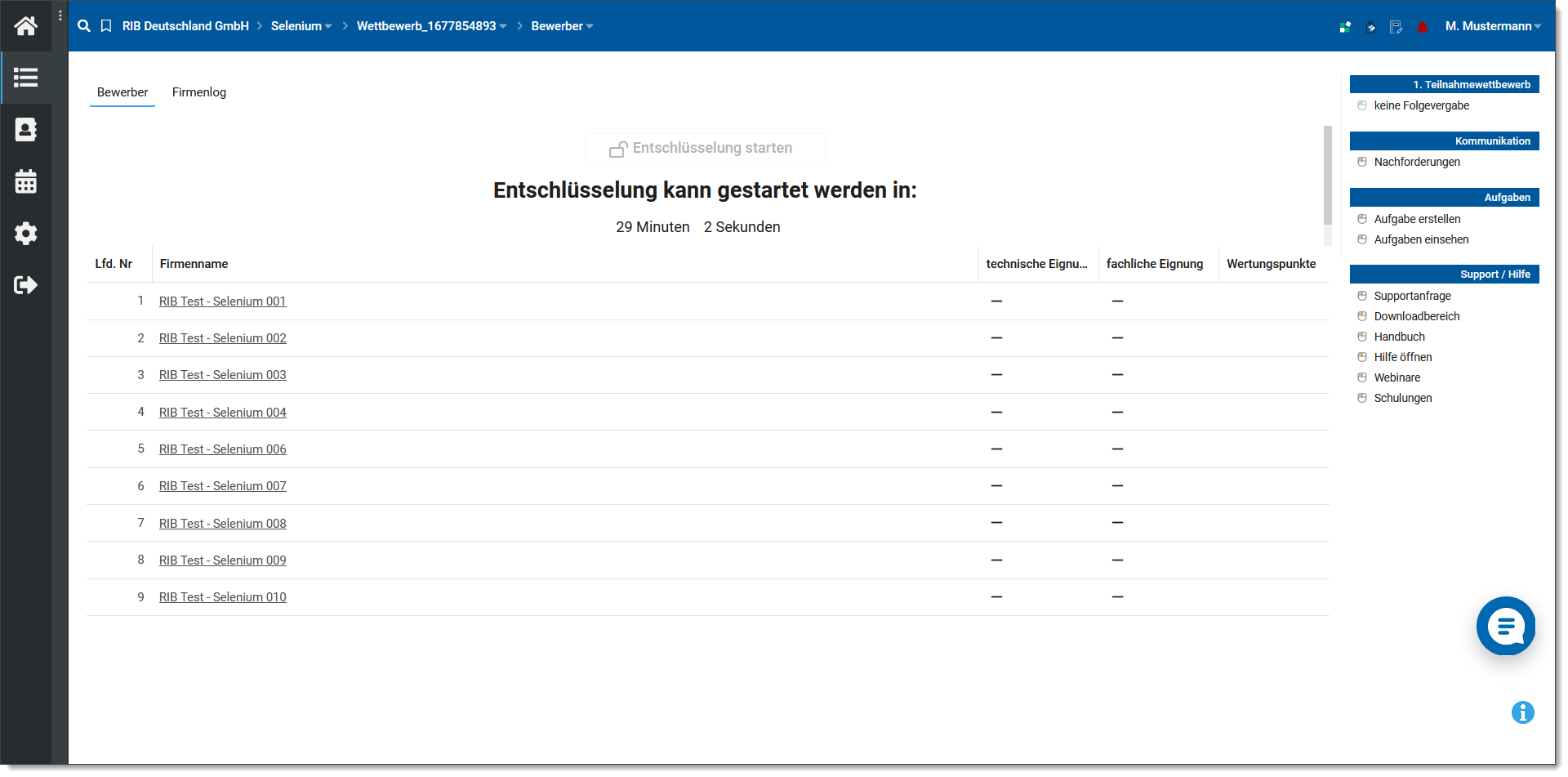Open RIB Test - Selenium 001
This screenshot has width=1568, height=777.
(x=223, y=301)
